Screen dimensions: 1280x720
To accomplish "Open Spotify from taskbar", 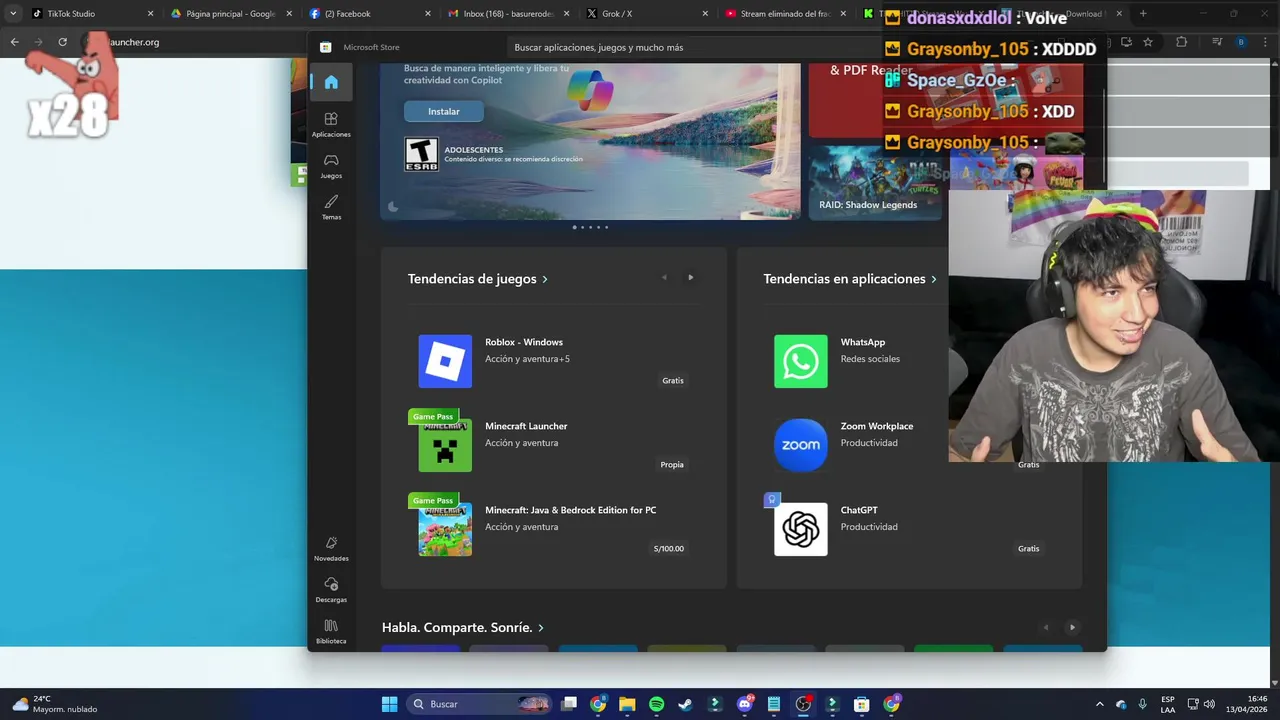I will [656, 704].
